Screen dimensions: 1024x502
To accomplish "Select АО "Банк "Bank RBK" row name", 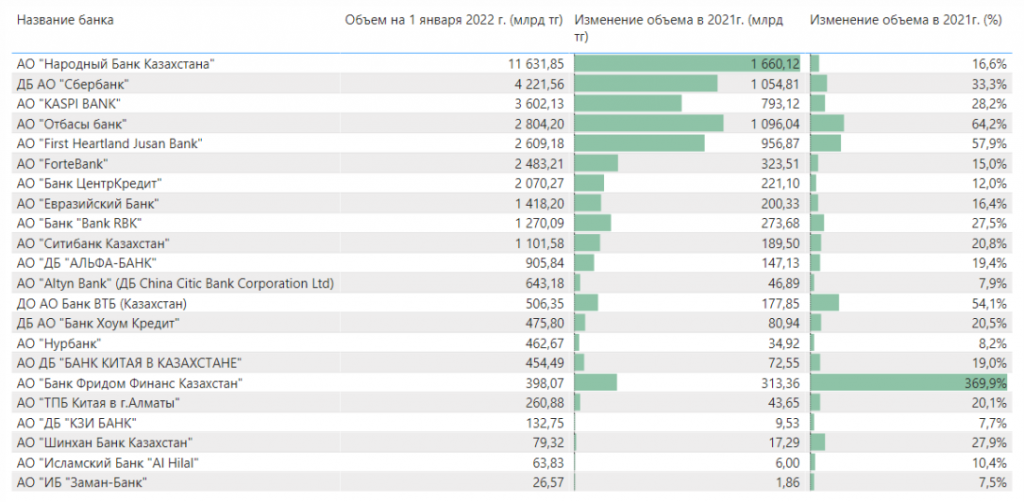I will (x=80, y=224).
